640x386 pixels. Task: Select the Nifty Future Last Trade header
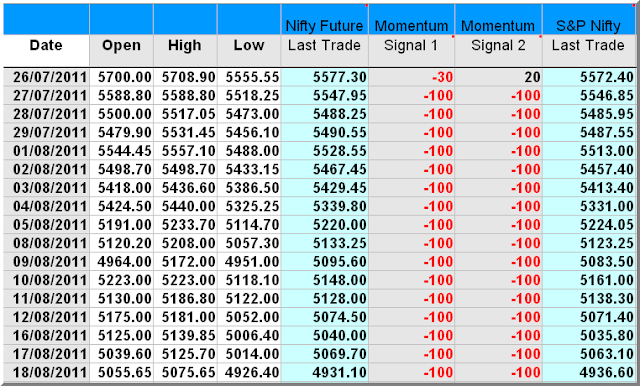[324, 35]
